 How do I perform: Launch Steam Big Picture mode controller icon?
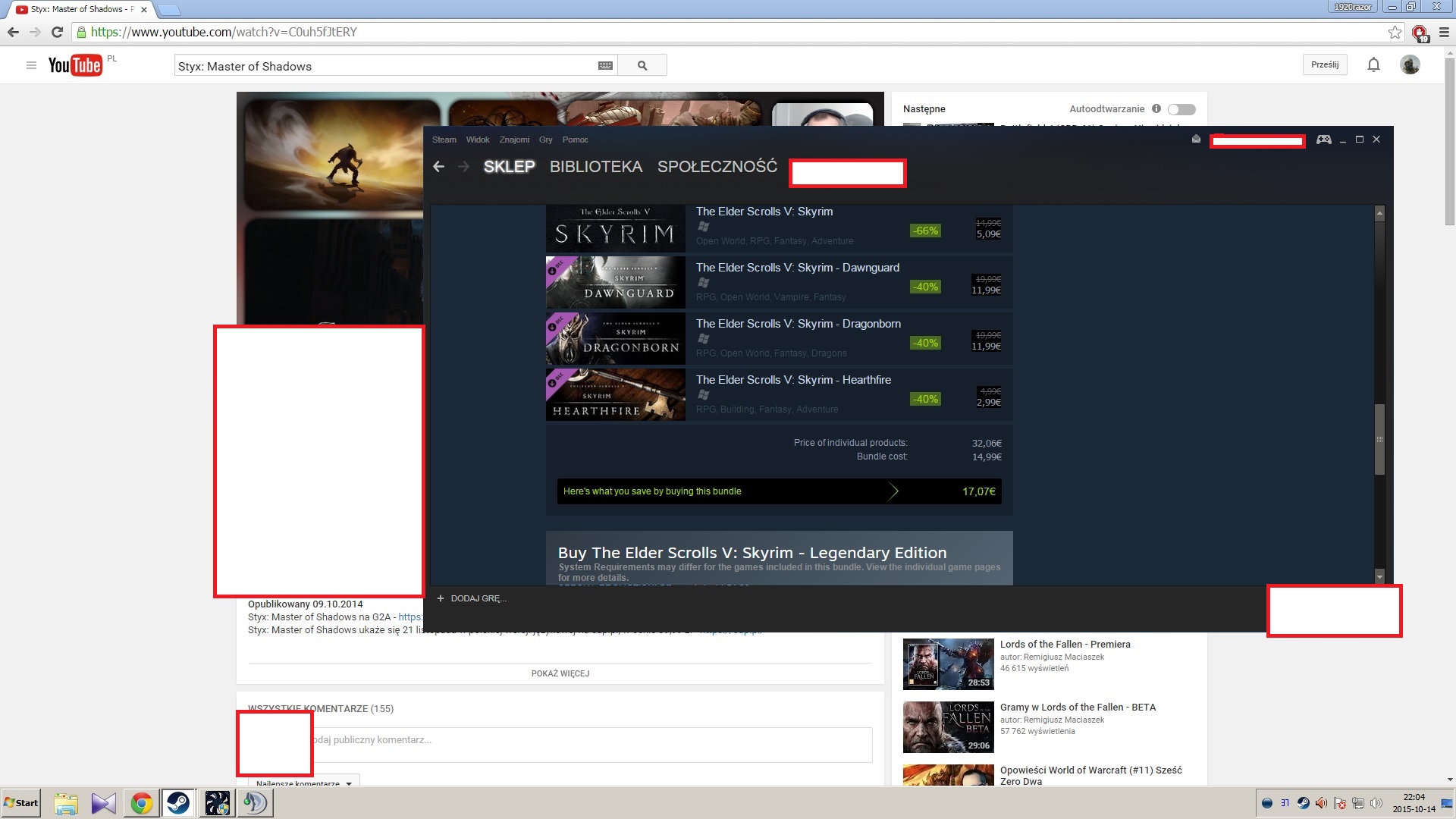pos(1323,140)
